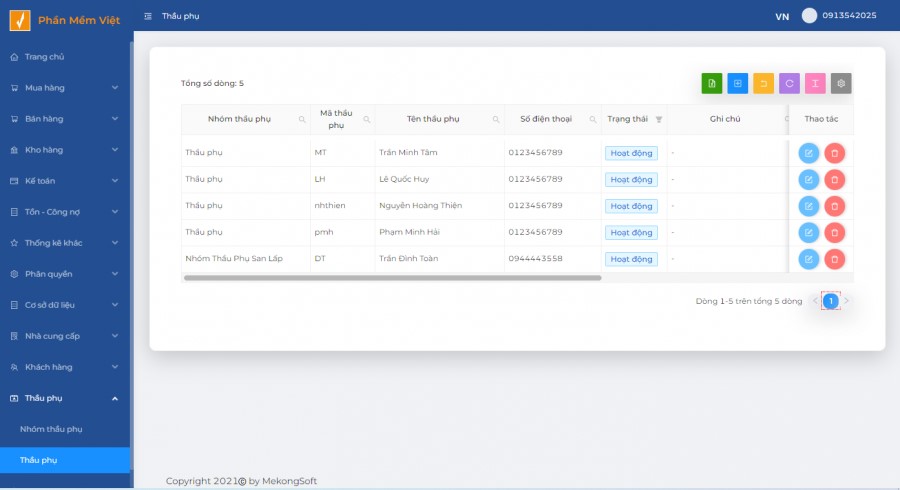Expand the Tồn - Công nợ menu
Viewport: 900px width, 490px height.
[65, 212]
